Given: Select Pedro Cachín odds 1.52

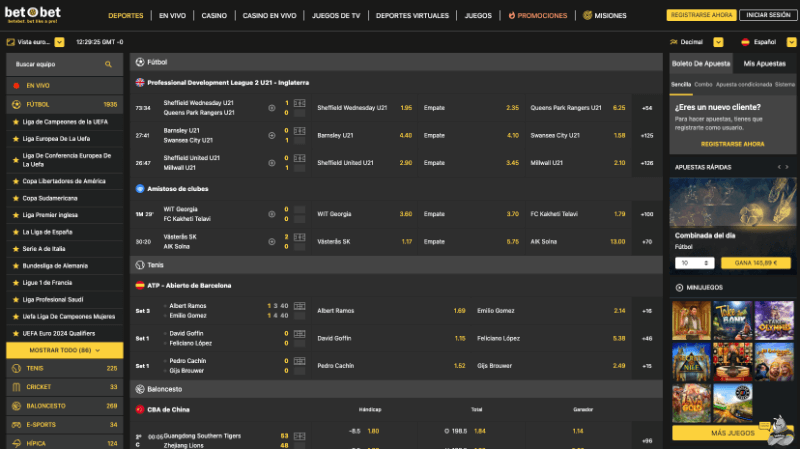Looking at the screenshot, I should [x=391, y=366].
